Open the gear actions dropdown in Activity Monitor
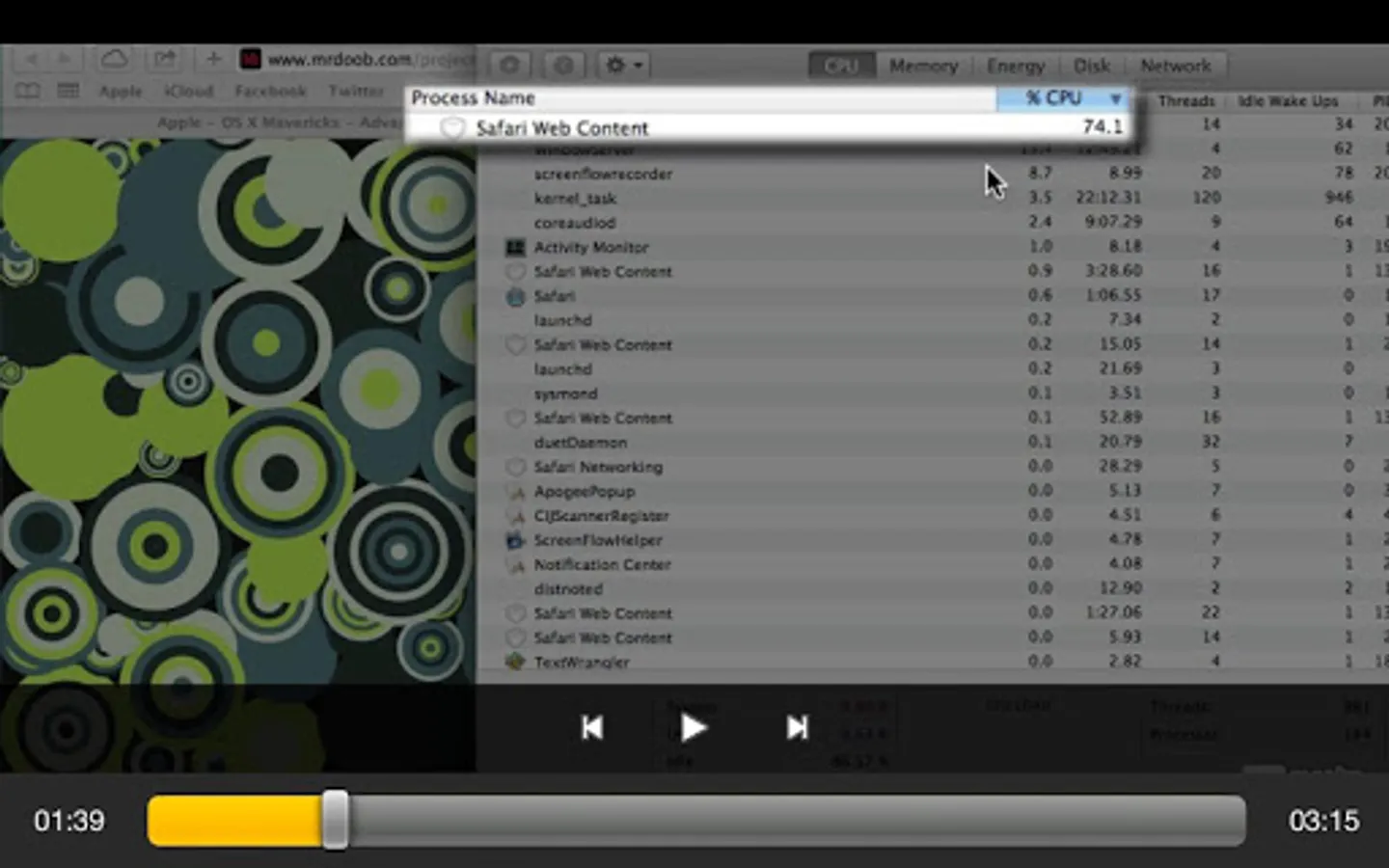Viewport: 1389px width, 868px height. point(623,66)
